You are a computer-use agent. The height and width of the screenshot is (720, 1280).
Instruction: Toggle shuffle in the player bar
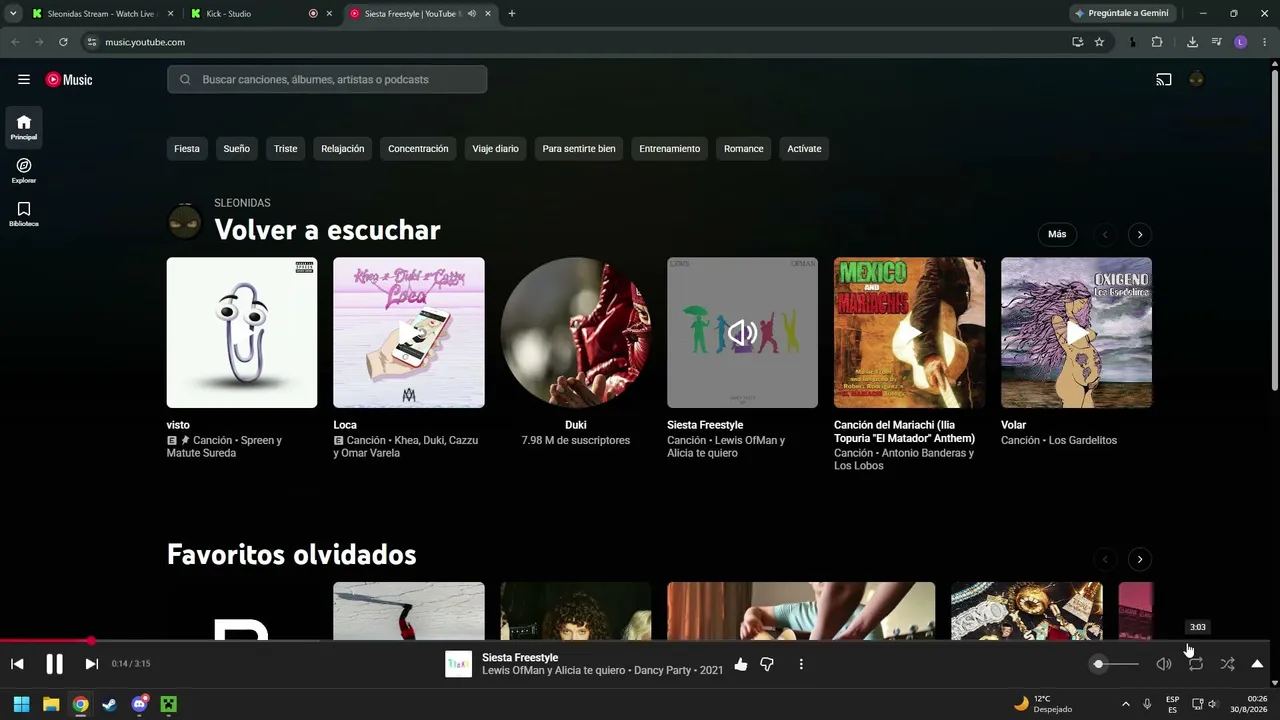pyautogui.click(x=1228, y=664)
